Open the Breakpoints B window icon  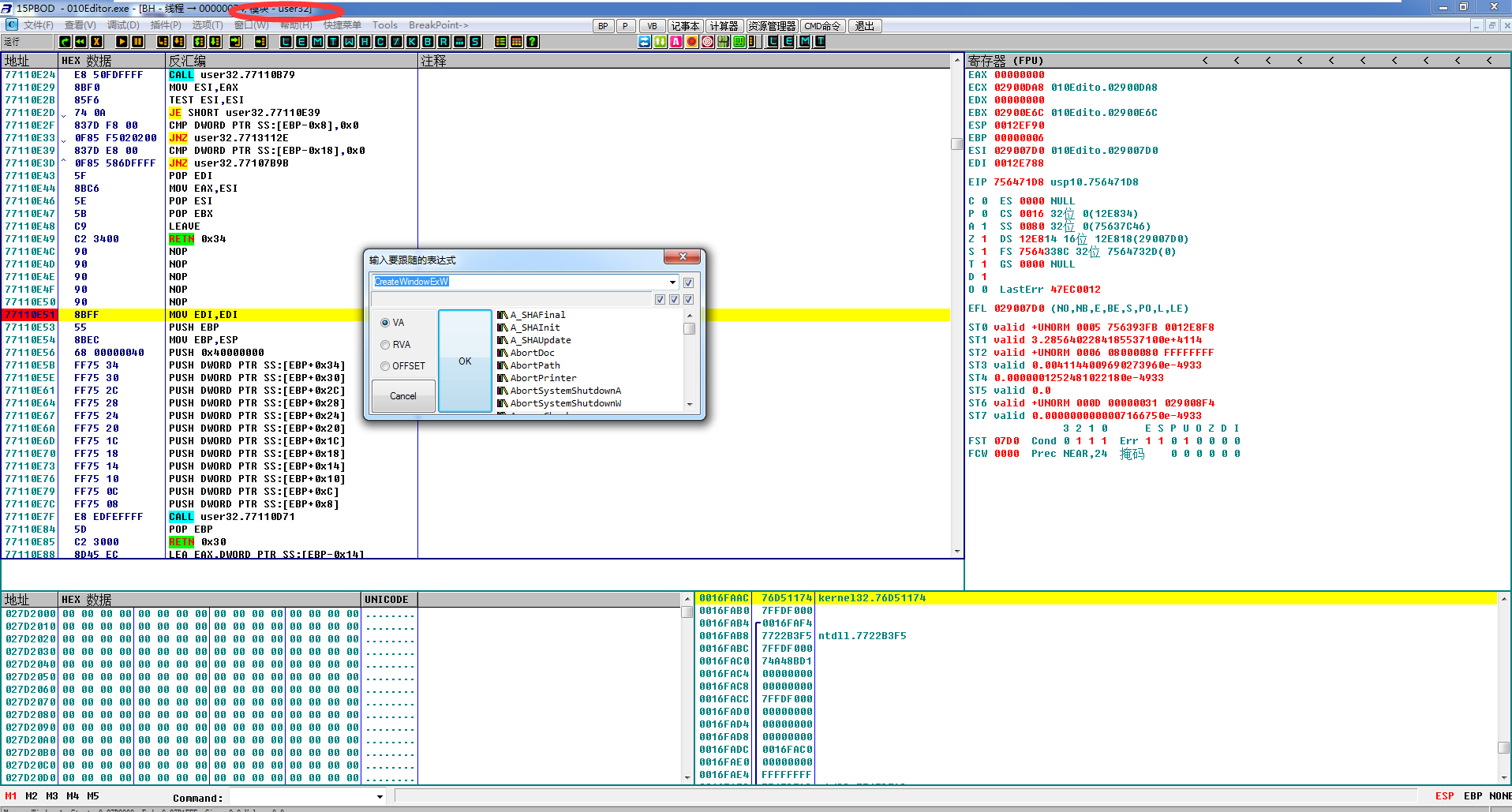click(428, 42)
